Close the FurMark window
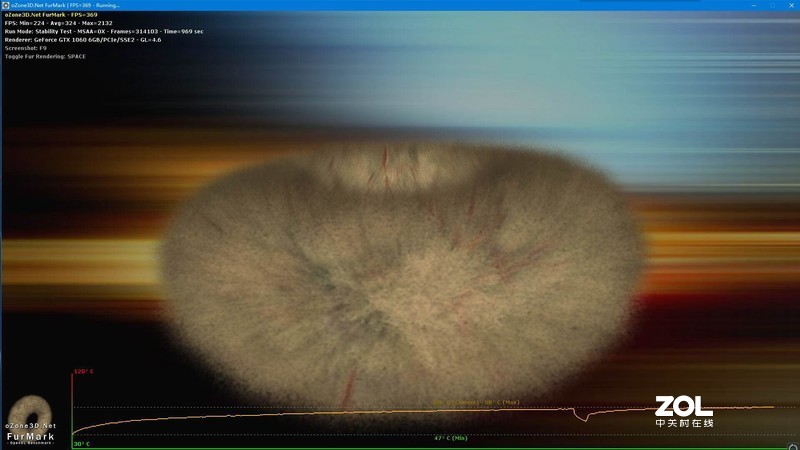Image resolution: width=800 pixels, height=450 pixels. 791,5
